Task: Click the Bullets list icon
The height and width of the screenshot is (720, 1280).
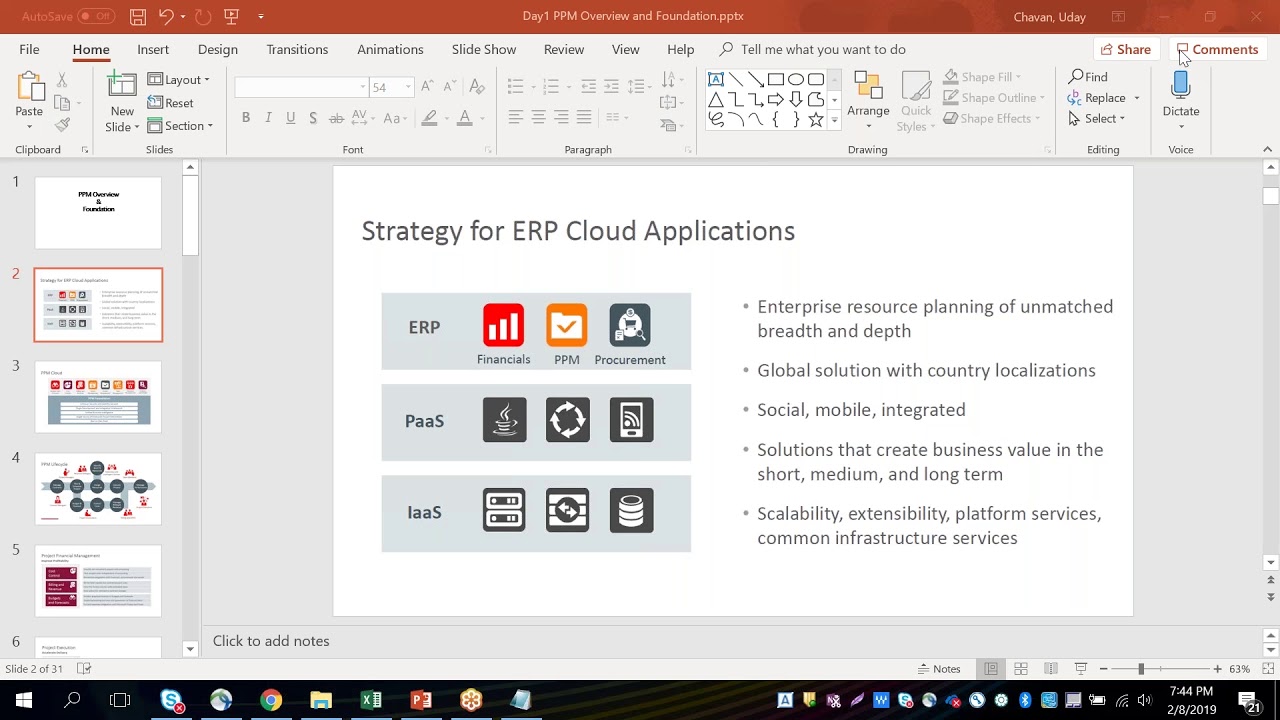Action: (x=515, y=87)
